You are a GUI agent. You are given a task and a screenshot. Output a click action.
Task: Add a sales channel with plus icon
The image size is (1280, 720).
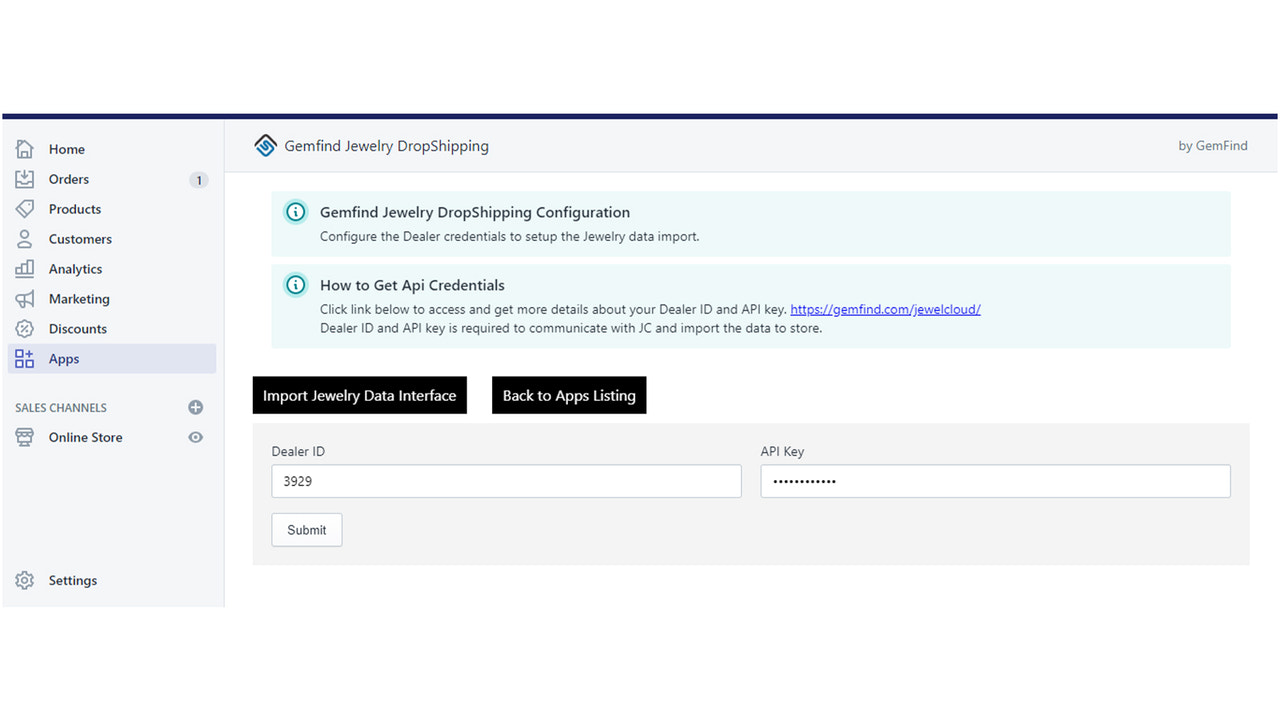coord(196,407)
